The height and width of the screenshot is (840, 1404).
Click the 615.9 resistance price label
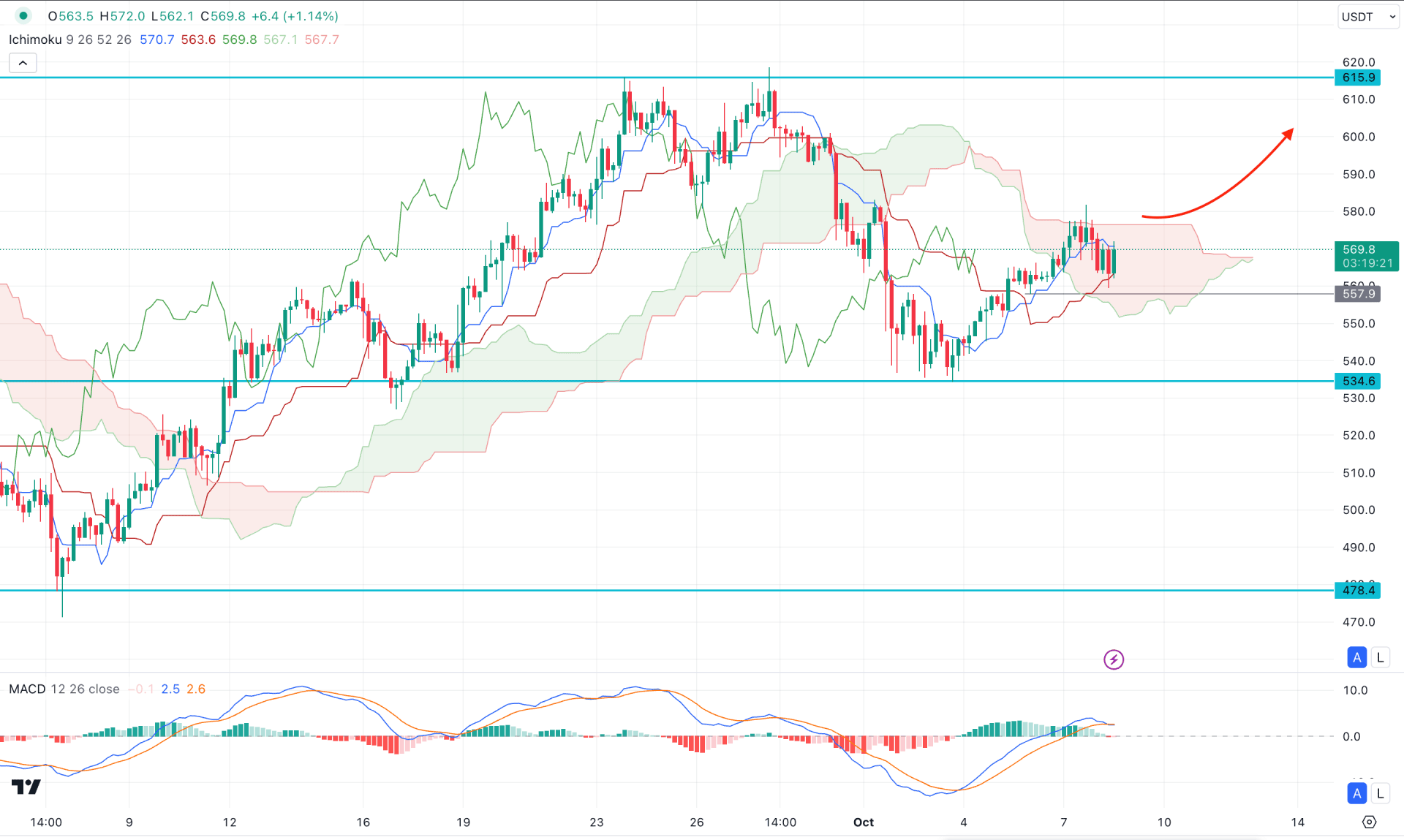(1358, 77)
